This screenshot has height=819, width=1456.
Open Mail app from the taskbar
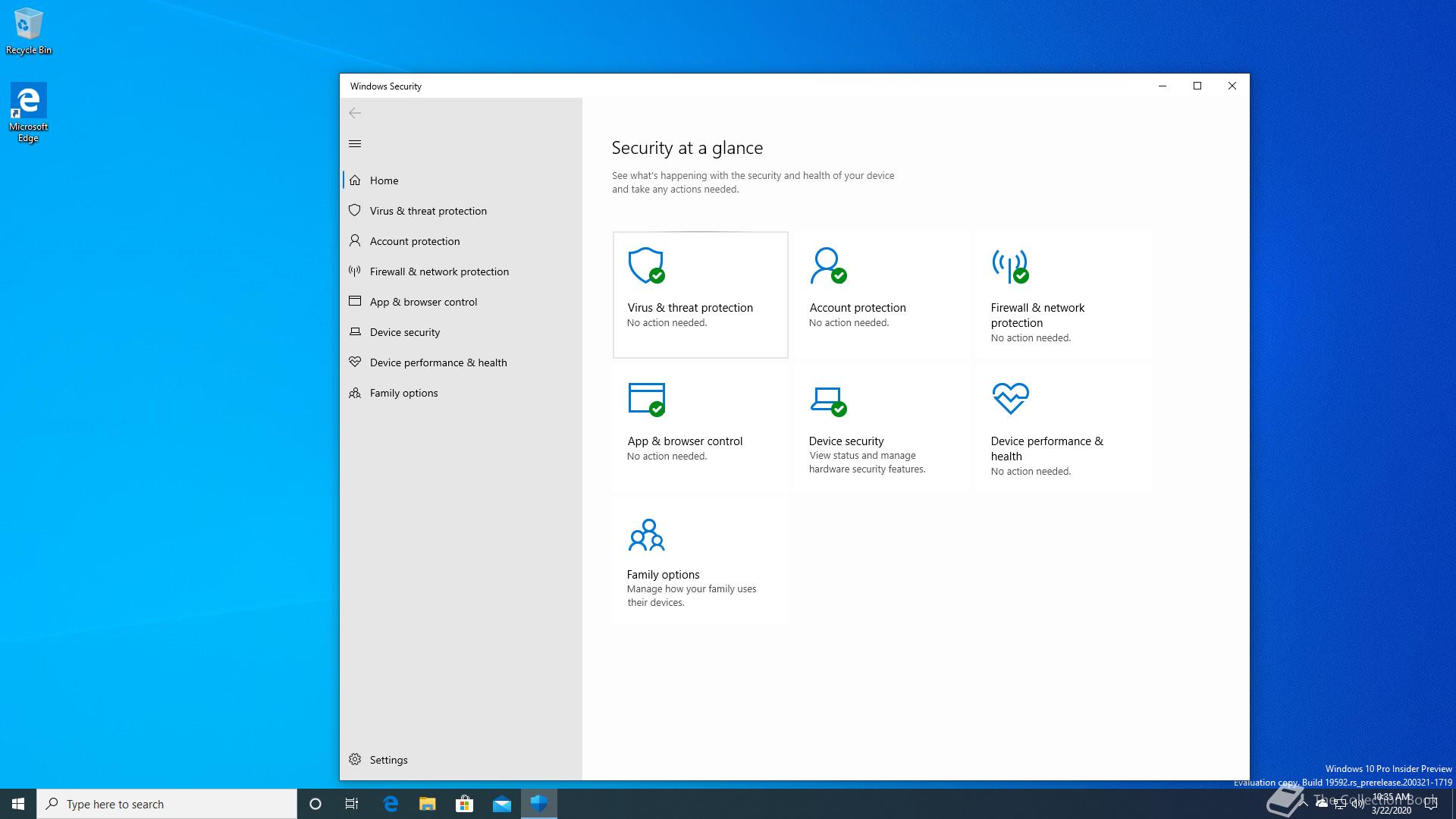coord(501,804)
